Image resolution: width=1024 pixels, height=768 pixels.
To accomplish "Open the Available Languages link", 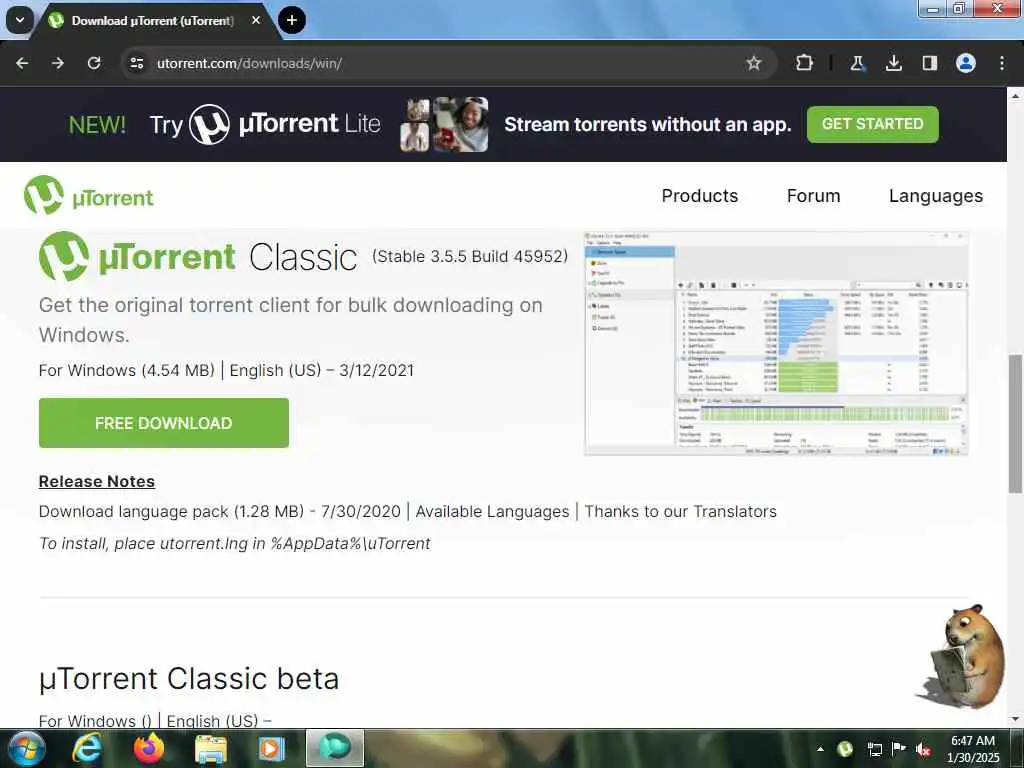I will 492,511.
